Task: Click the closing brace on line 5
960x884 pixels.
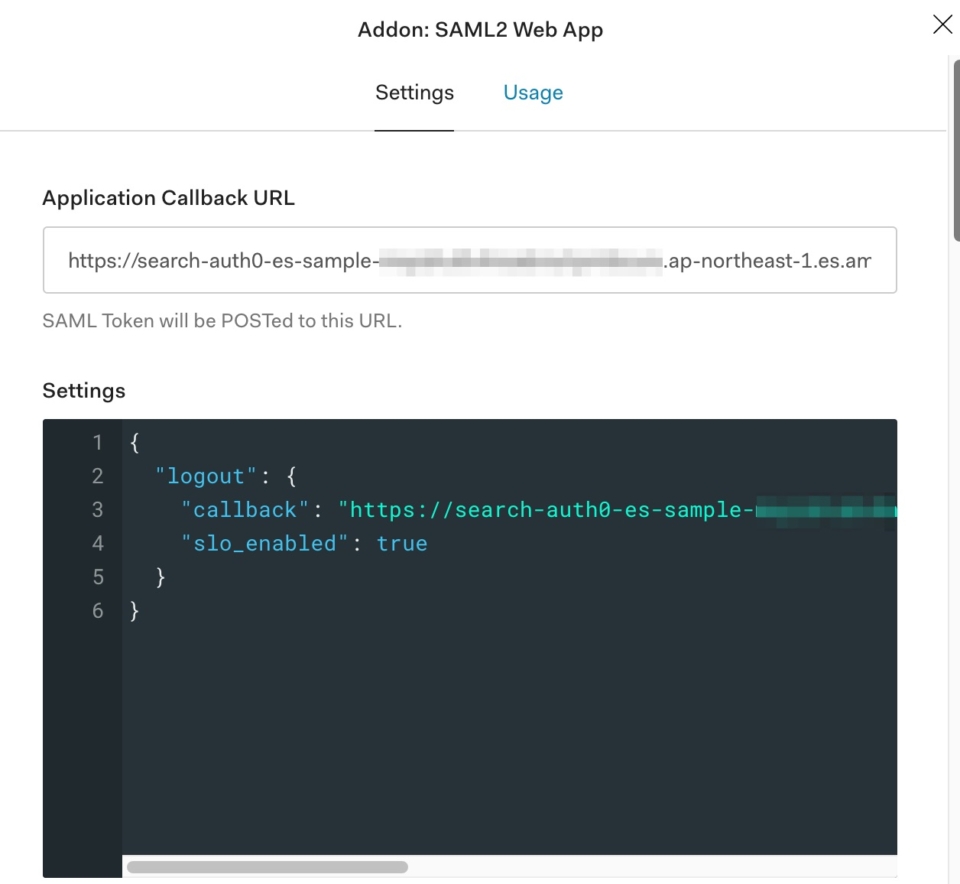Action: click(x=160, y=577)
